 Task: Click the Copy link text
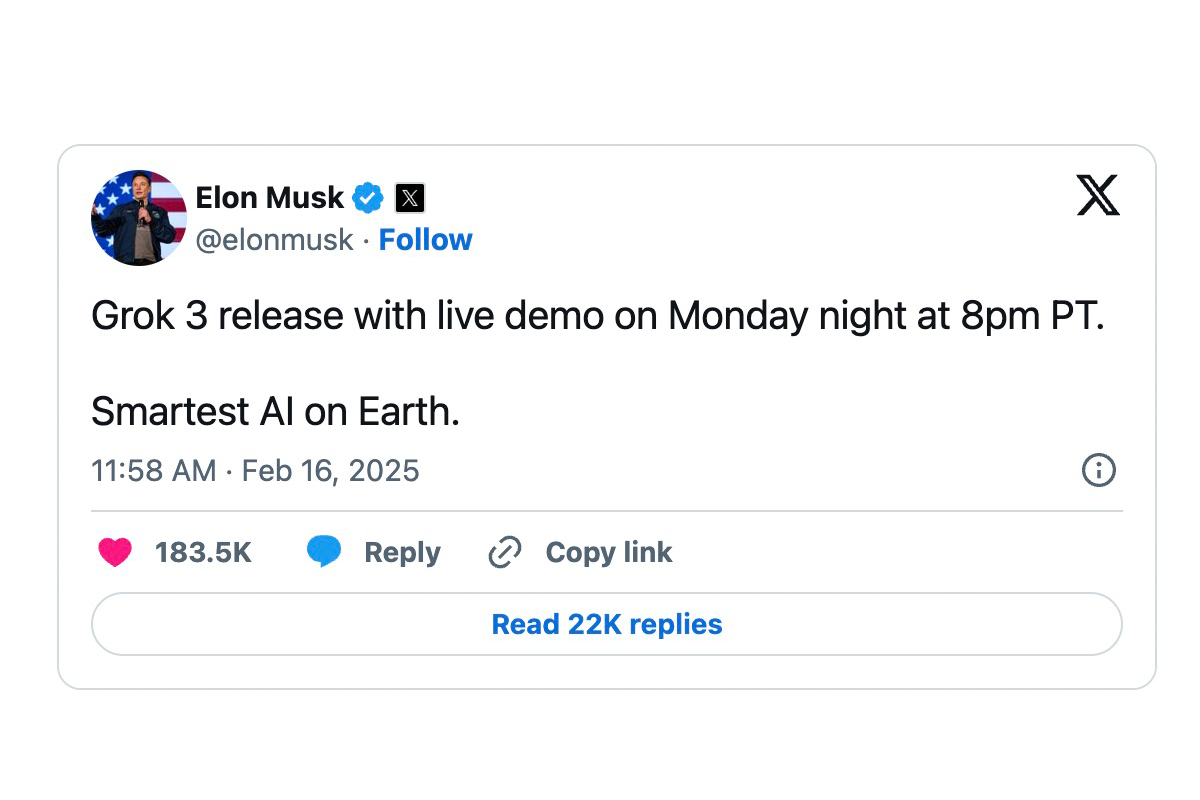[608, 552]
